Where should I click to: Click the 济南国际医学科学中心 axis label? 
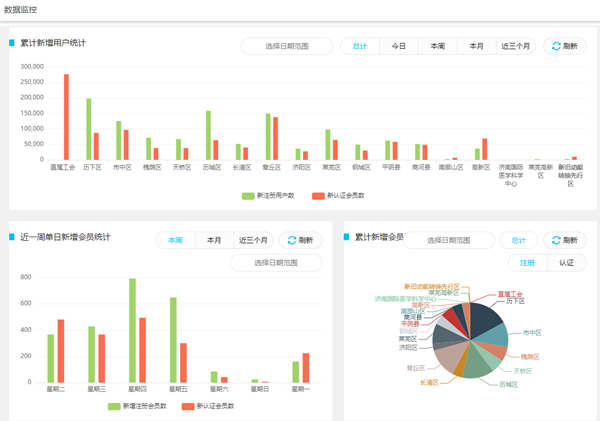coord(511,175)
